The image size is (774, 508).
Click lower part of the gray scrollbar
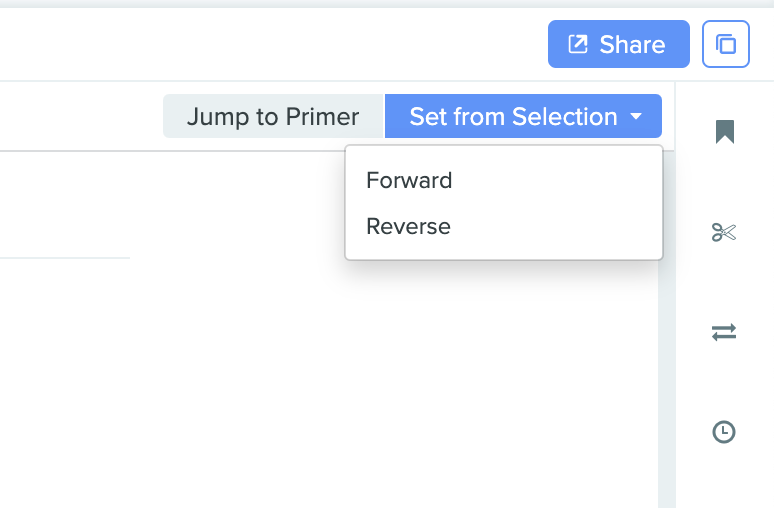tap(667, 460)
